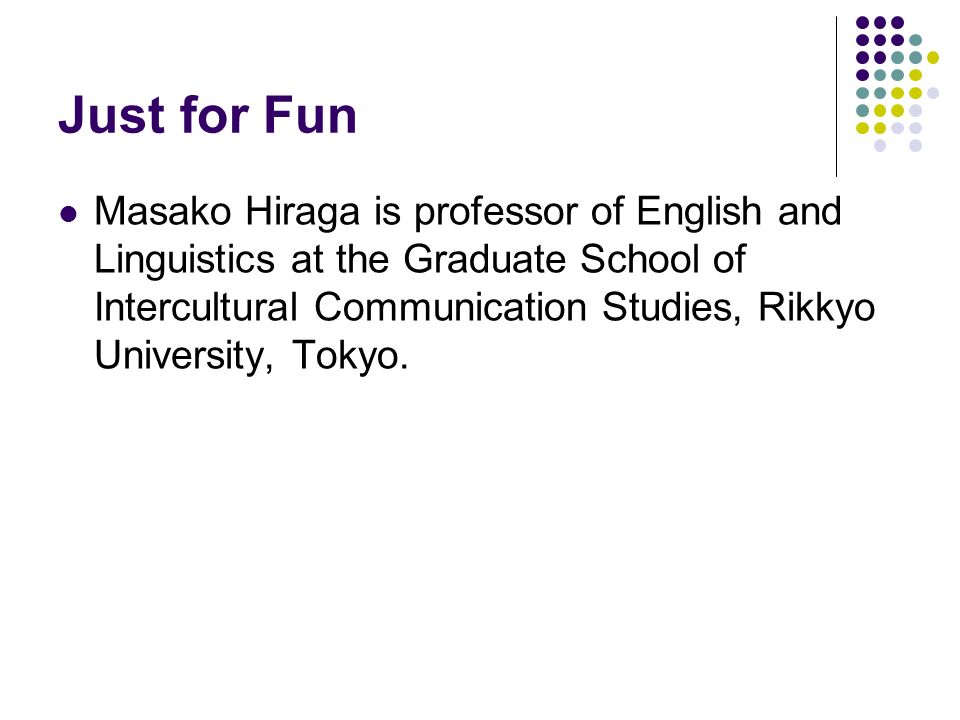Image resolution: width=960 pixels, height=720 pixels.
Task: Select the word 'Tokyo.' on last line
Action: [350, 357]
